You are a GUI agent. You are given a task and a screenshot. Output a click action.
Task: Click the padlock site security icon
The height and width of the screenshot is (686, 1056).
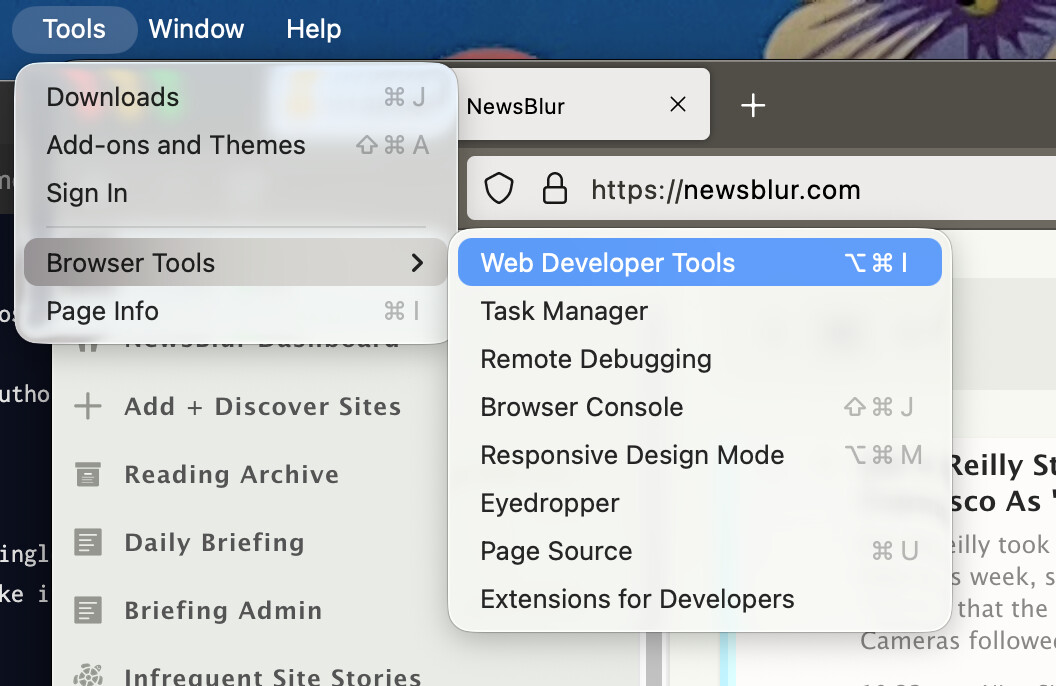pyautogui.click(x=554, y=189)
